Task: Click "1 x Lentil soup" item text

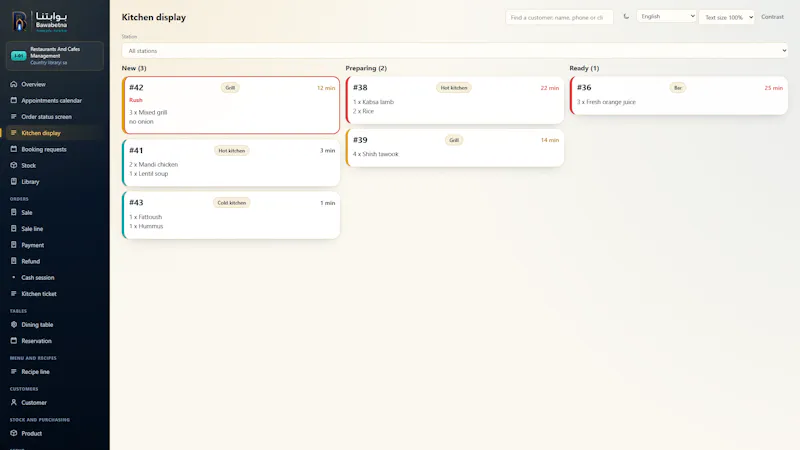Action: (x=148, y=173)
